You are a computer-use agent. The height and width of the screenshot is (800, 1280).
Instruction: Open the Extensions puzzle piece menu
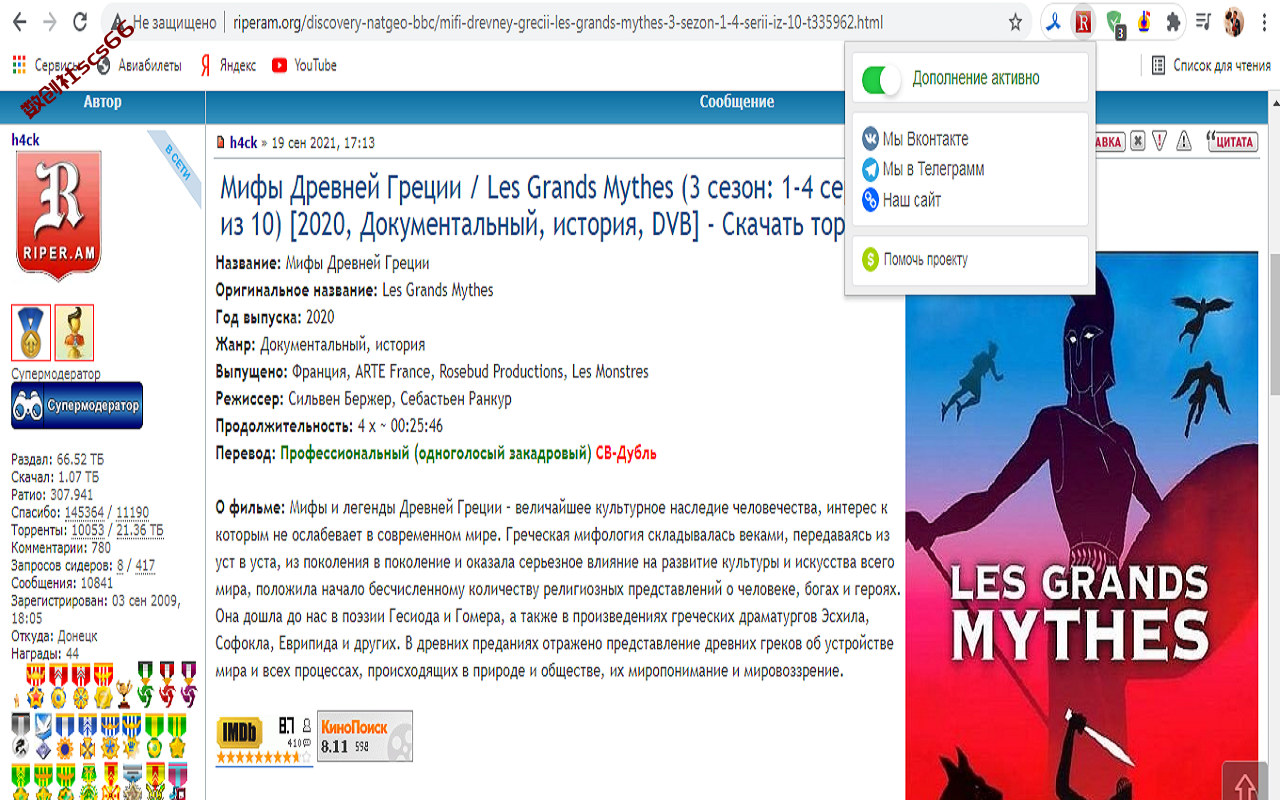coord(1173,22)
